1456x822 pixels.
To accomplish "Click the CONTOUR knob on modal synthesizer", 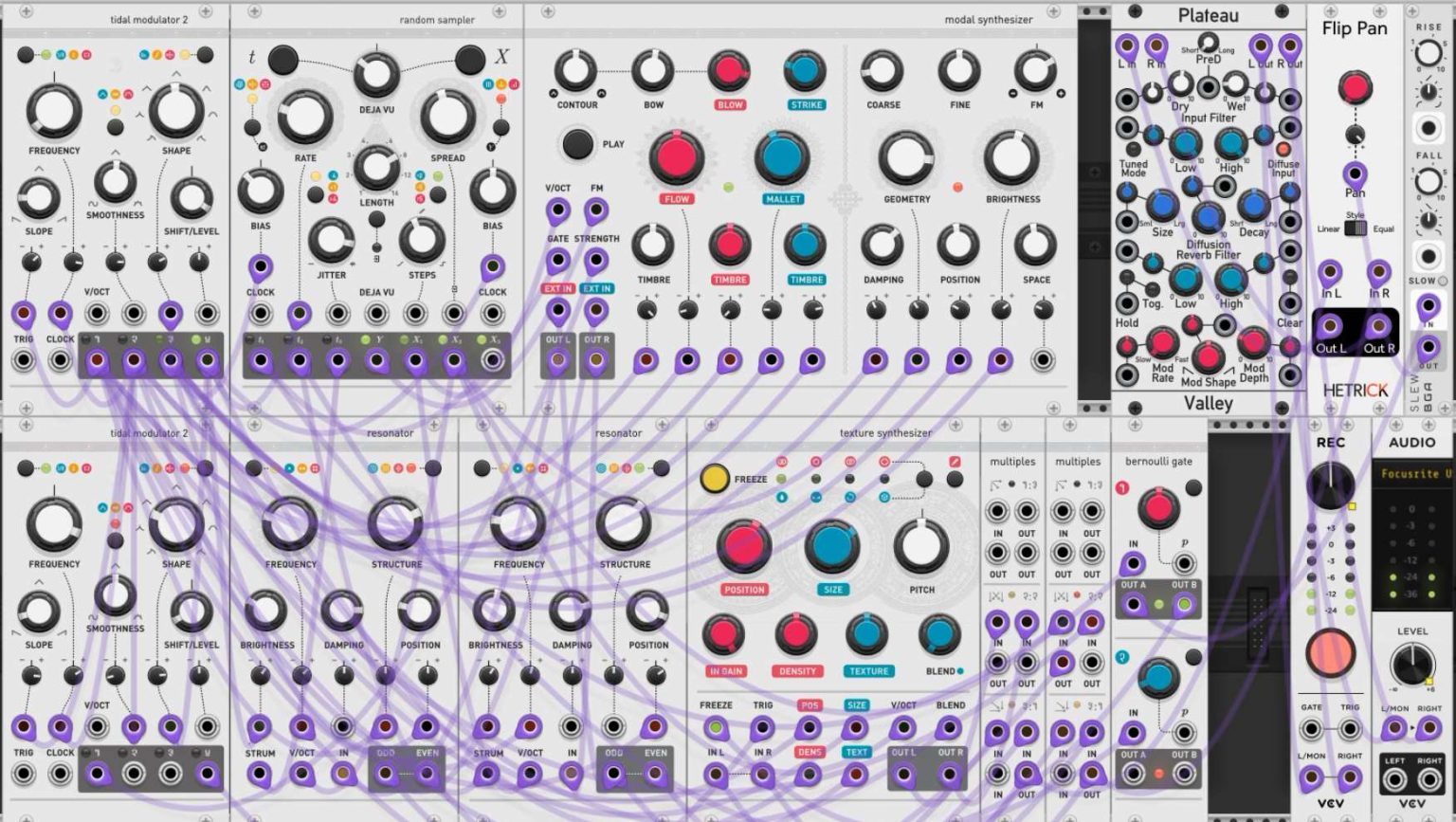I will (x=575, y=71).
